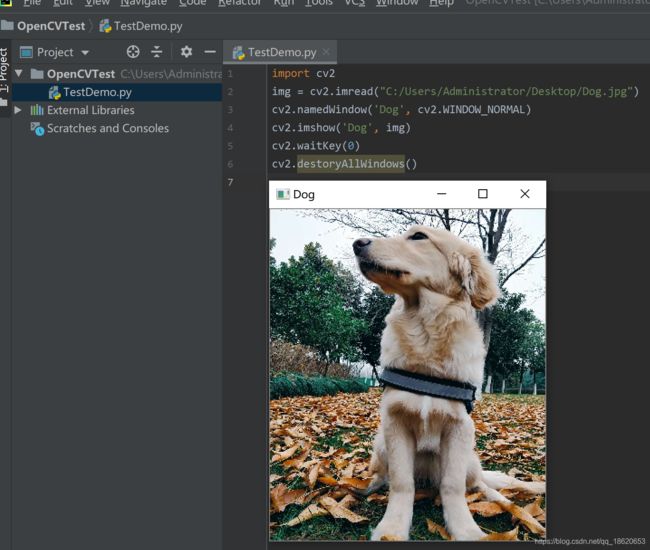Open the Navigate menu
The width and height of the screenshot is (650, 550).
143,3
